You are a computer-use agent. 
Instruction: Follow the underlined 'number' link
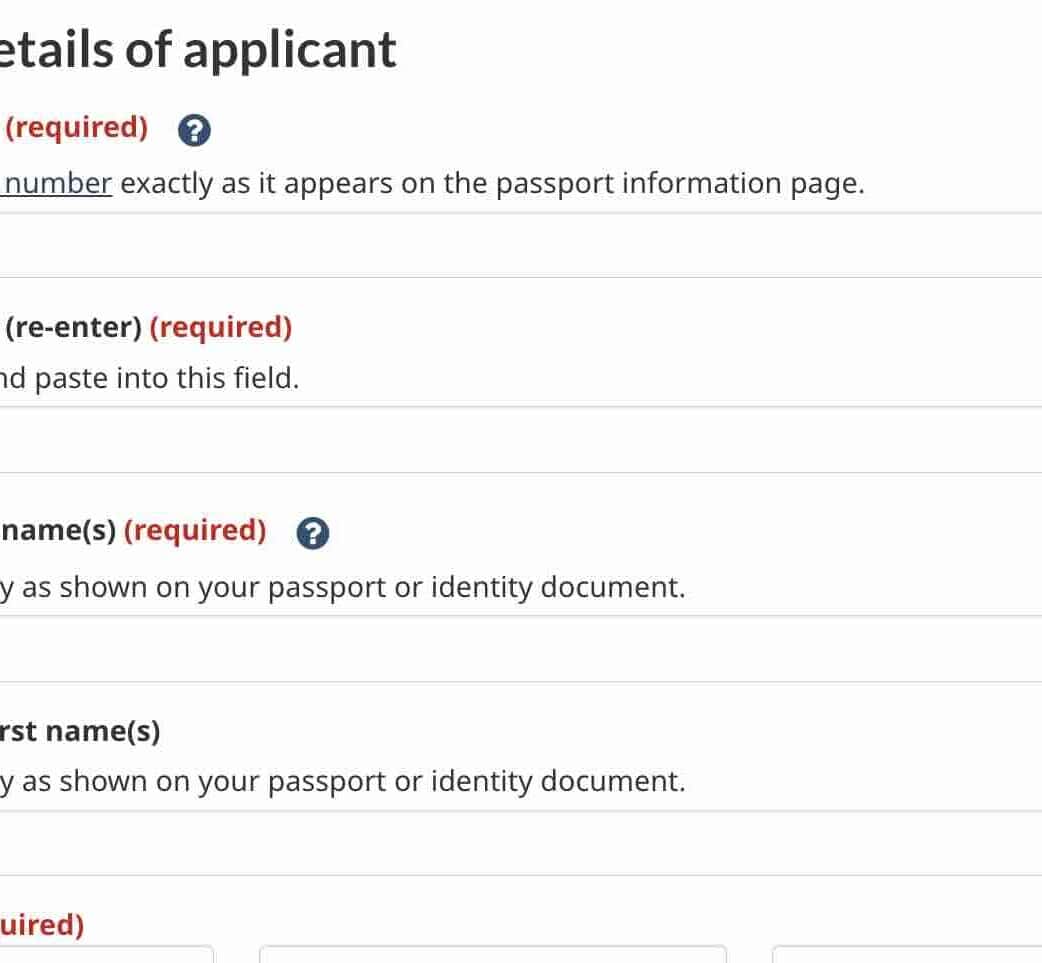tap(58, 184)
